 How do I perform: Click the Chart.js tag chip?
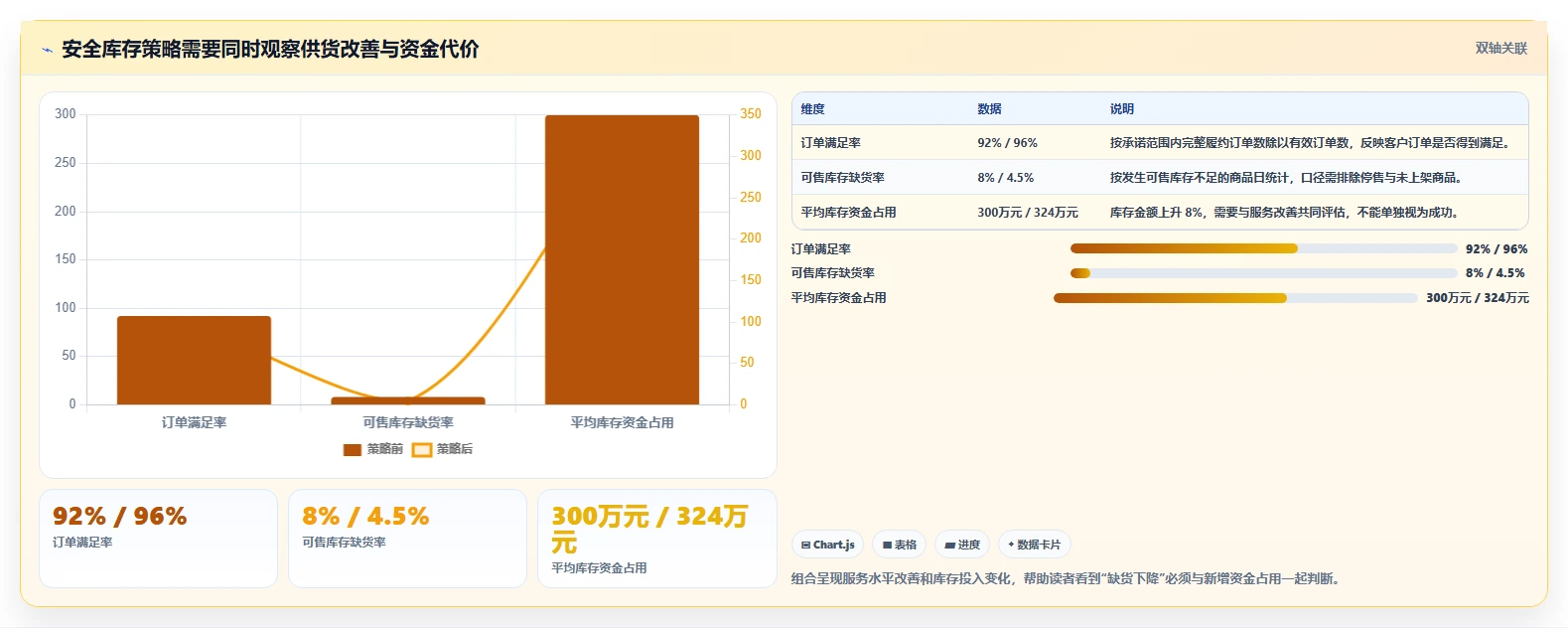(827, 545)
